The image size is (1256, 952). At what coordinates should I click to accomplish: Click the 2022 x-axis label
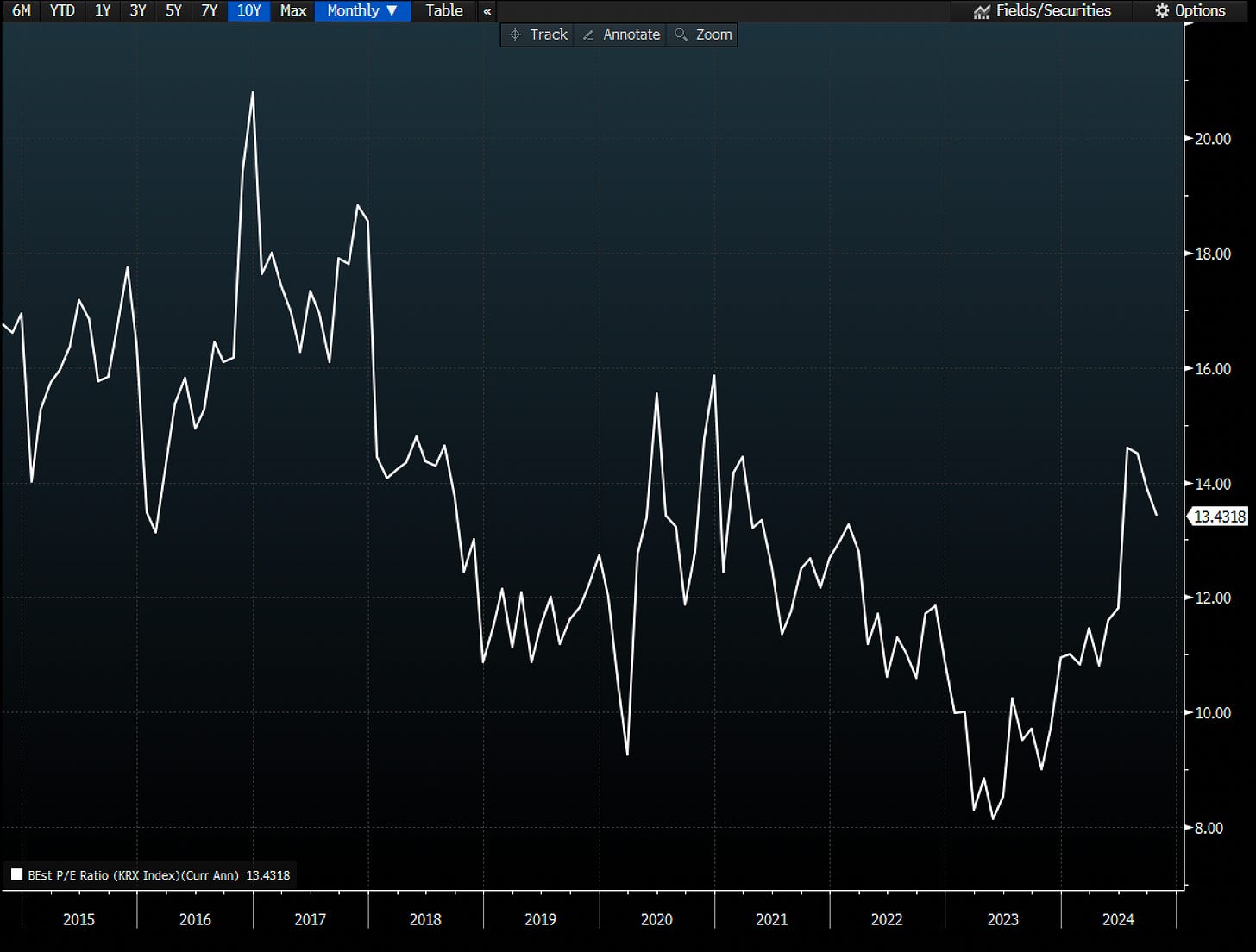pyautogui.click(x=887, y=919)
